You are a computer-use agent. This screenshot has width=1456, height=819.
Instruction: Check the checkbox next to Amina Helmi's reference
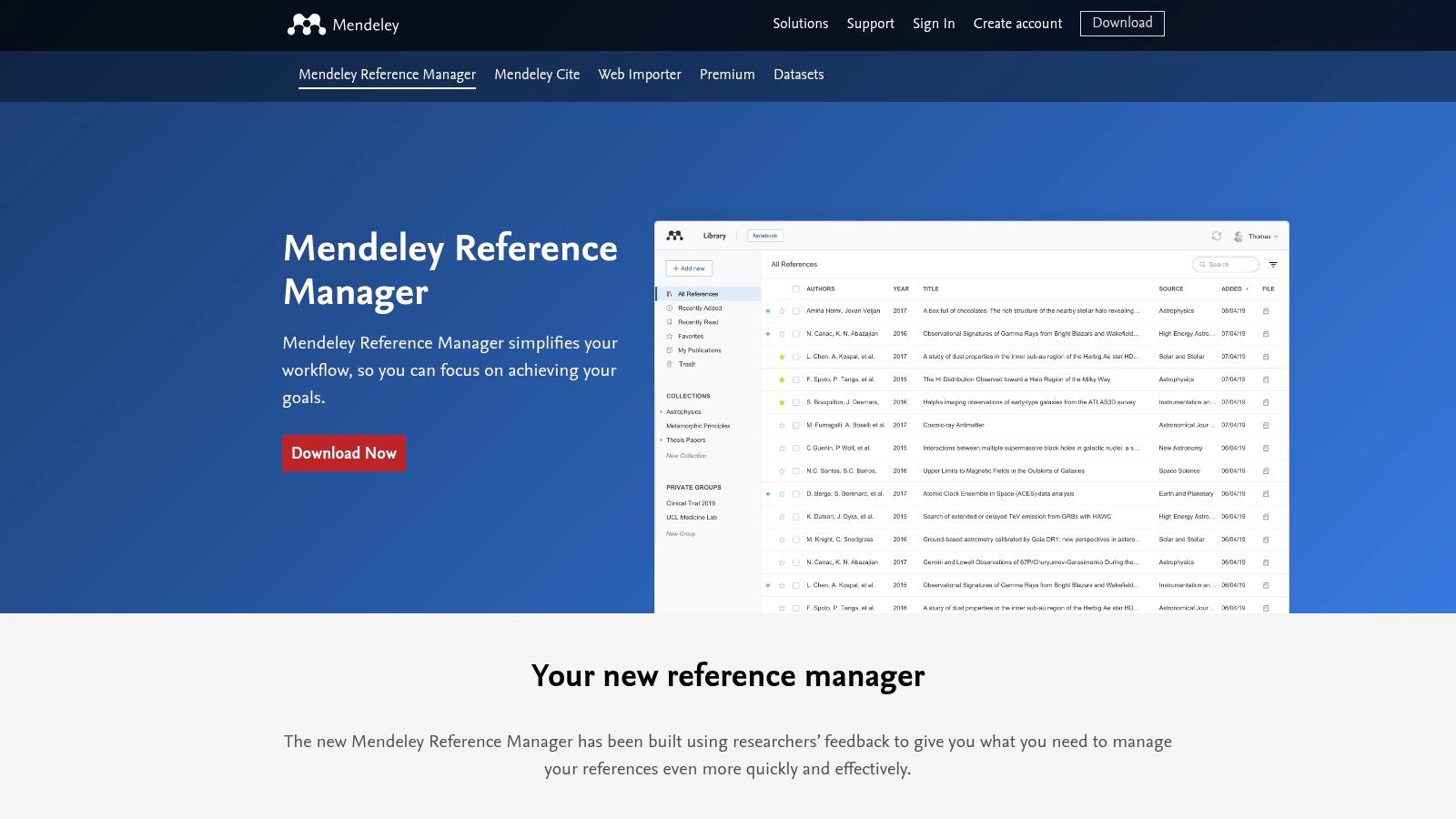[x=795, y=310]
